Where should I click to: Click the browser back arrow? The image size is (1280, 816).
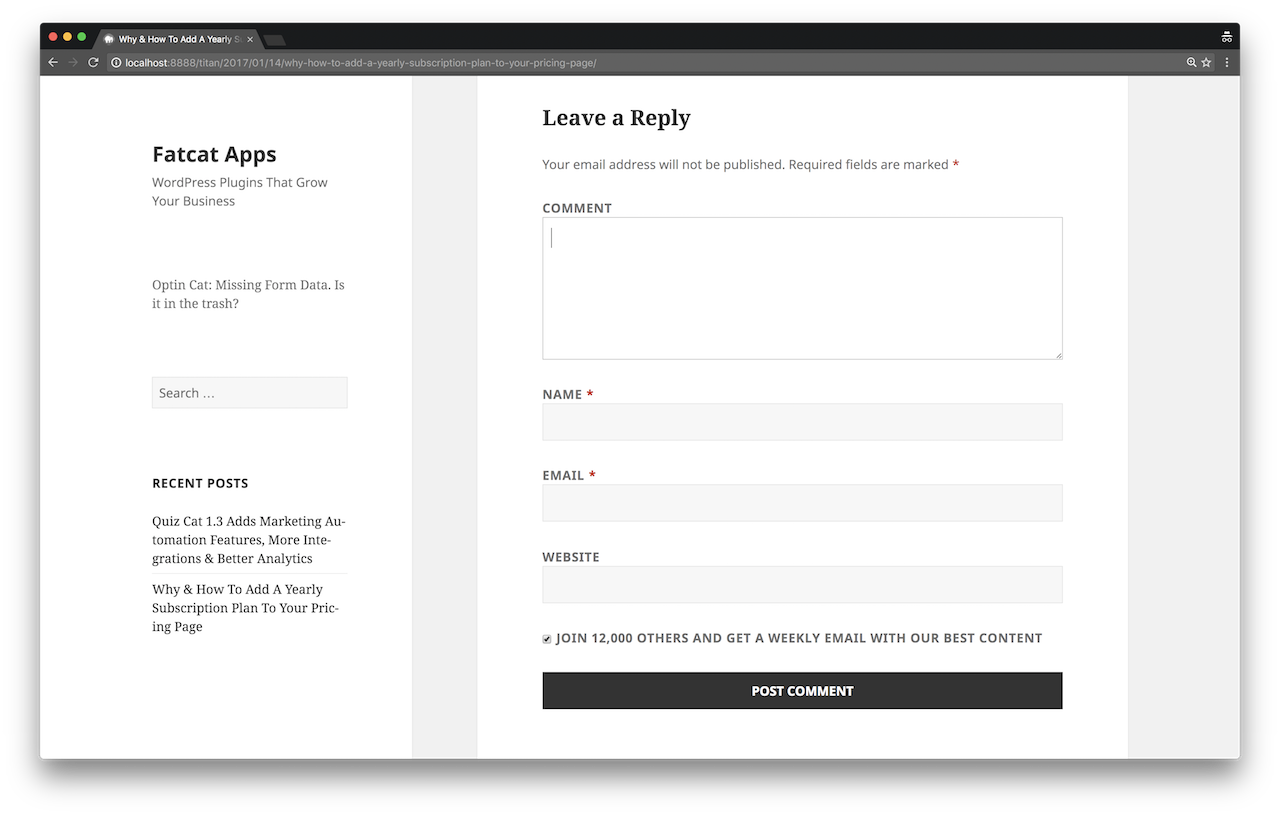[x=53, y=62]
